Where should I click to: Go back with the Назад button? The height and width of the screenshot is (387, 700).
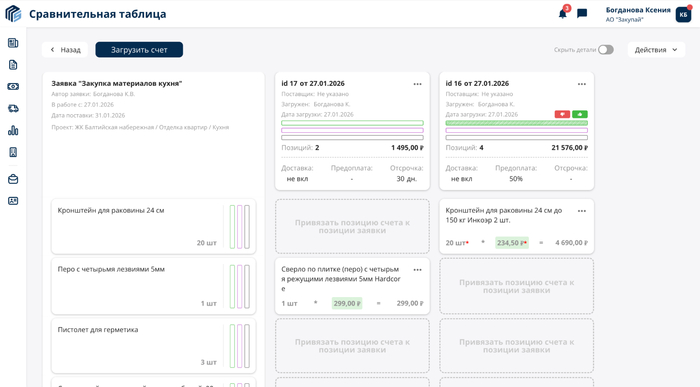[65, 50]
